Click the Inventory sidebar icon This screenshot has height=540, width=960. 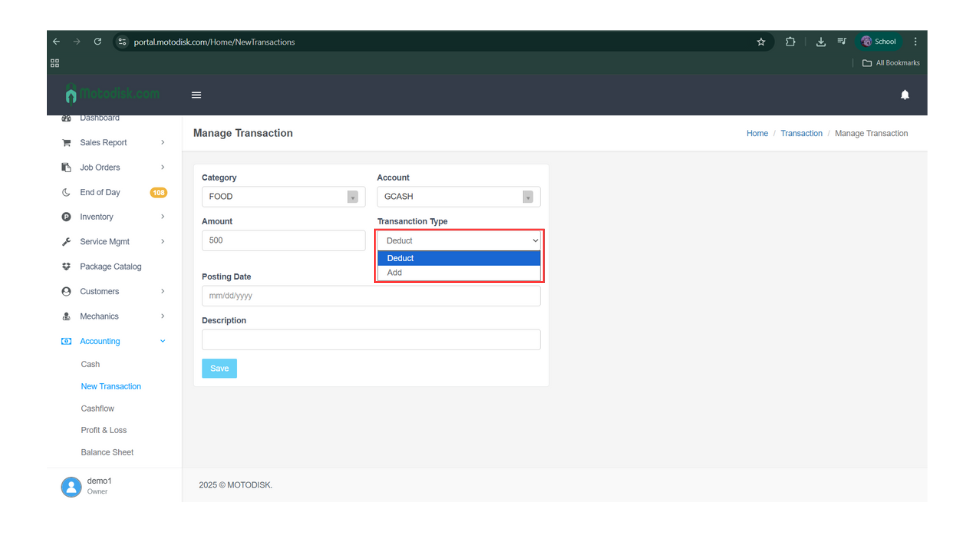point(66,217)
